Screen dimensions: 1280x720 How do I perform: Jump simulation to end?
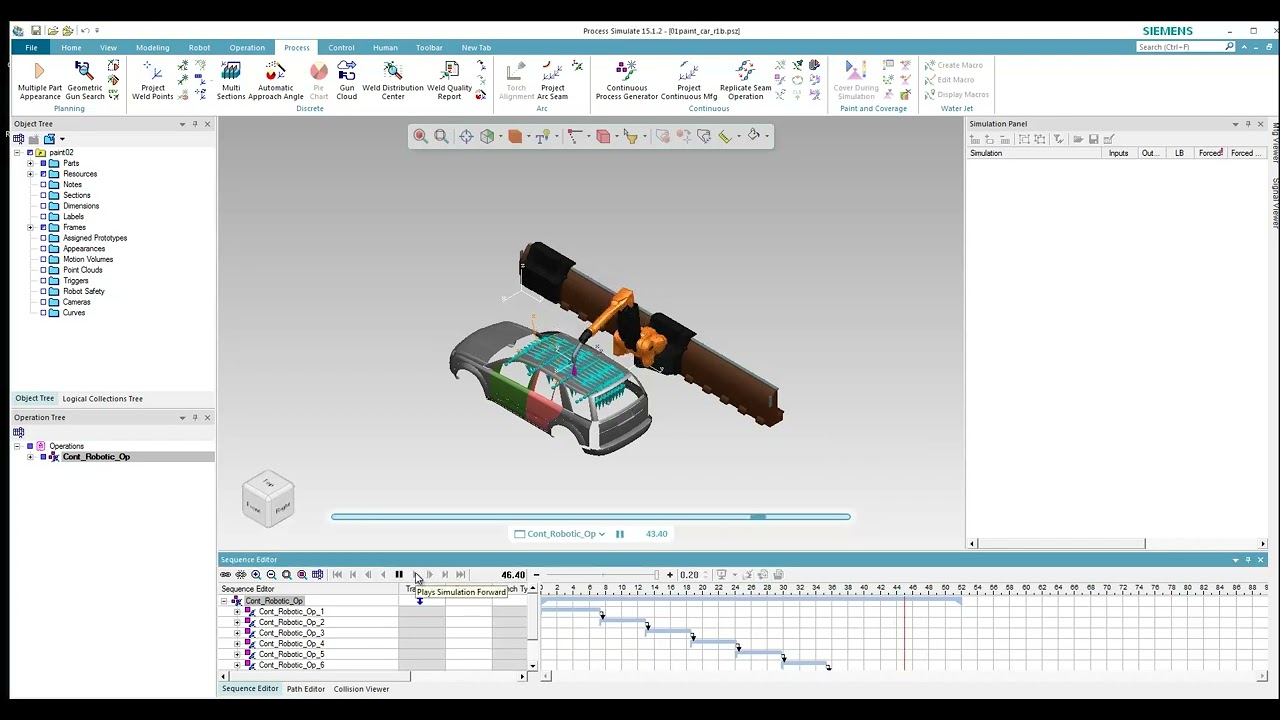[x=461, y=575]
